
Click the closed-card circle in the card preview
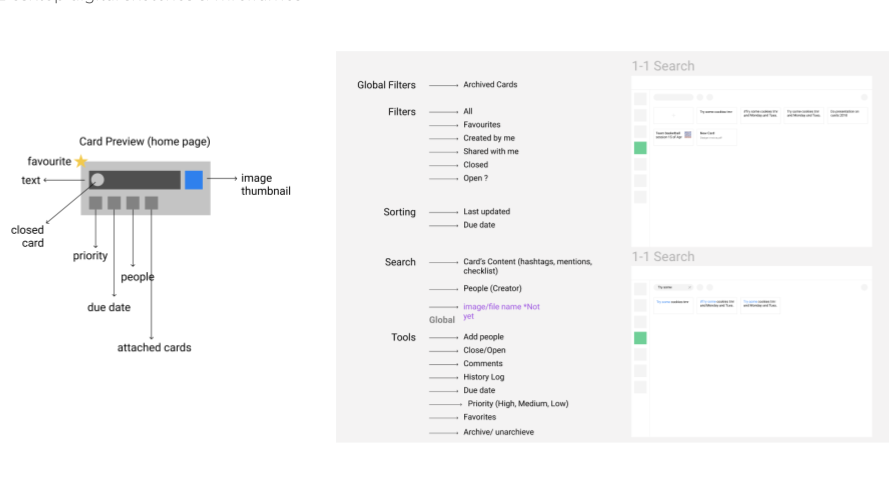point(97,180)
